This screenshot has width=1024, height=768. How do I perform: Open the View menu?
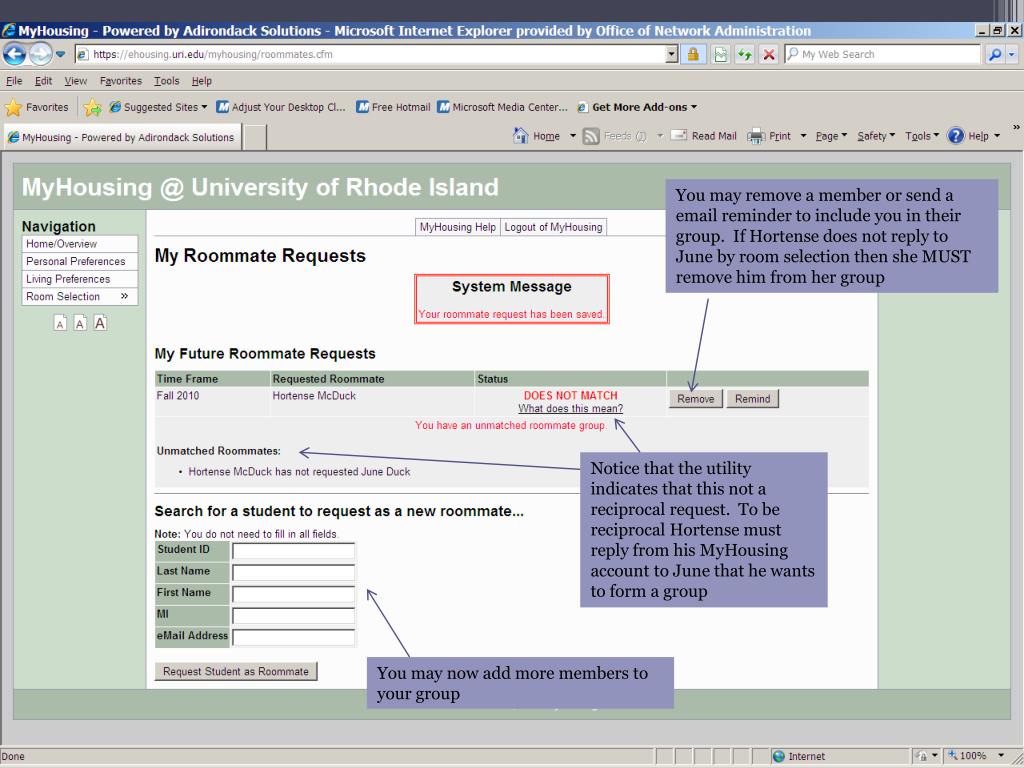(75, 81)
